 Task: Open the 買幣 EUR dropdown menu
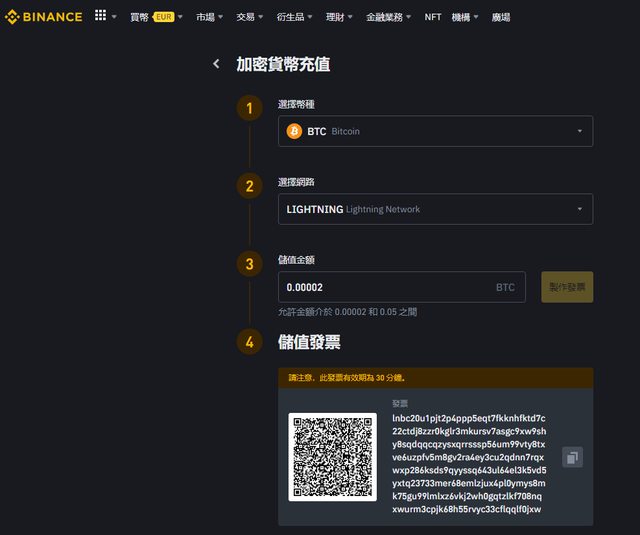click(x=156, y=17)
